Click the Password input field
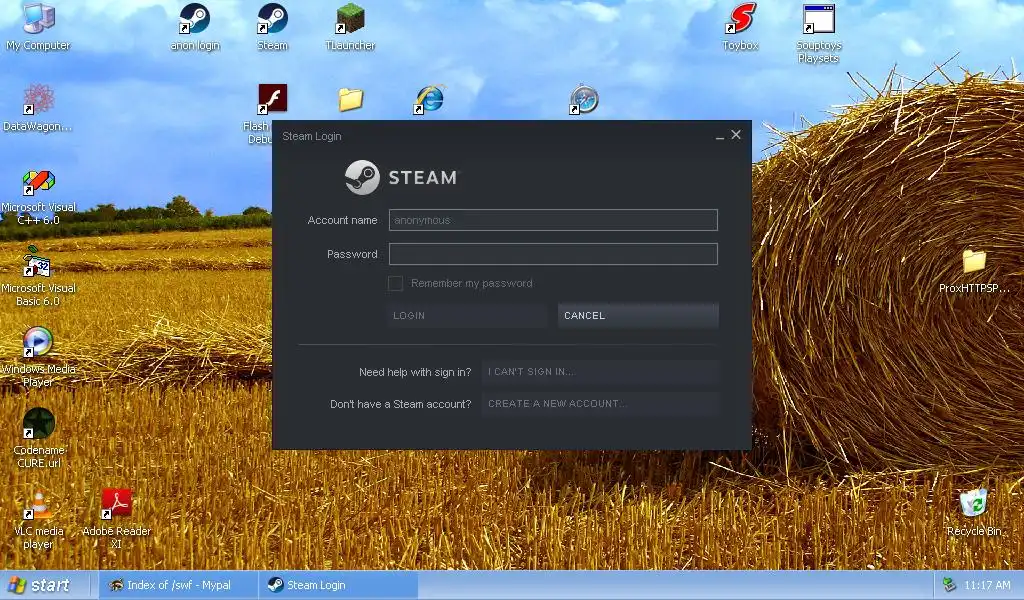The height and width of the screenshot is (600, 1024). (553, 254)
